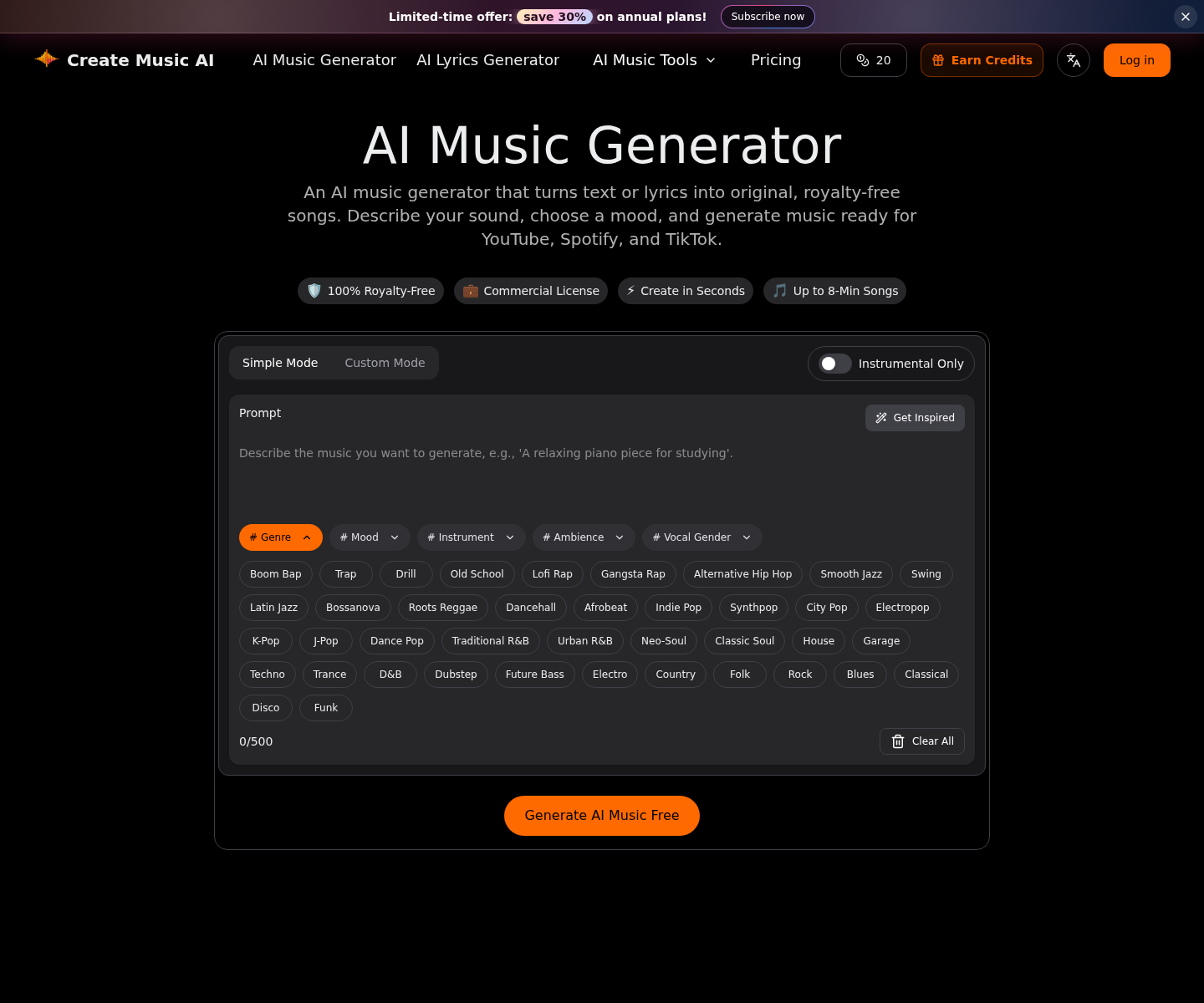This screenshot has height=1003, width=1204.
Task: Select the Urban R&B genre tag
Action: [585, 641]
